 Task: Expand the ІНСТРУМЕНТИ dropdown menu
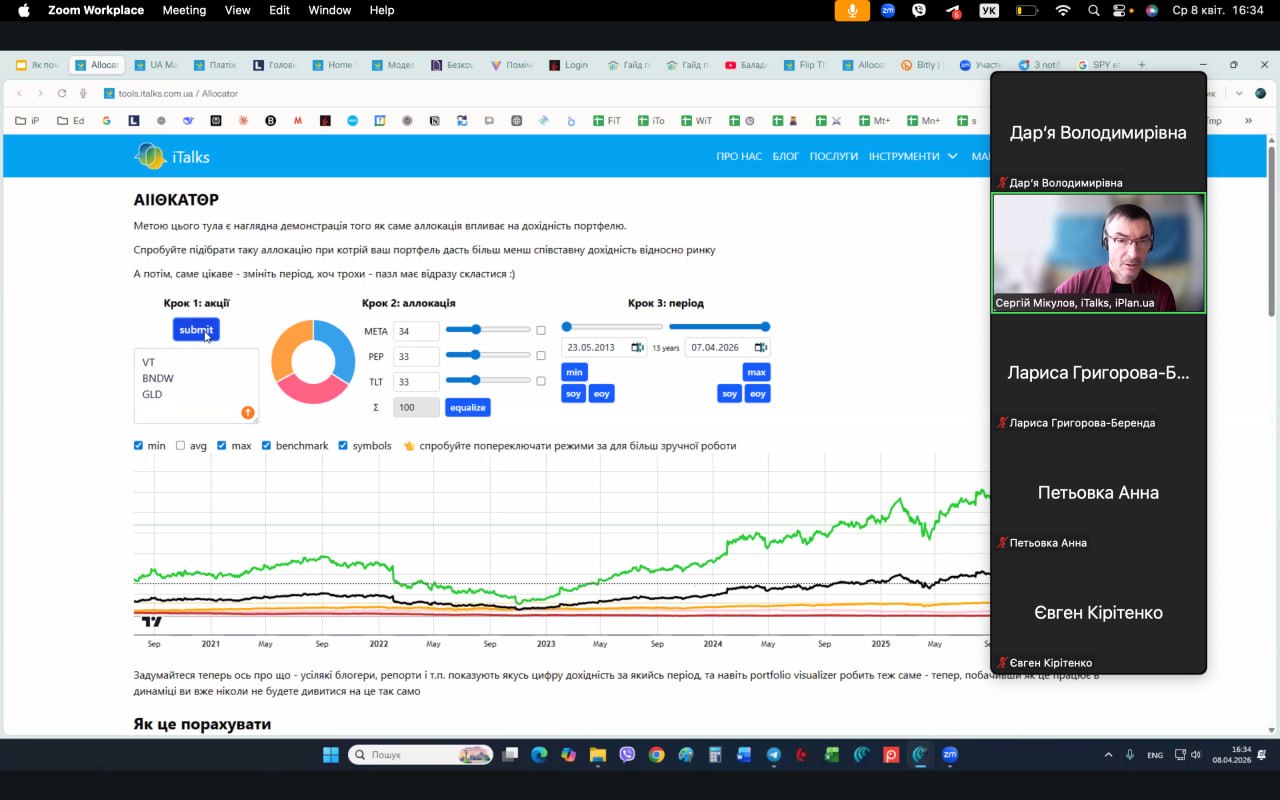[911, 156]
